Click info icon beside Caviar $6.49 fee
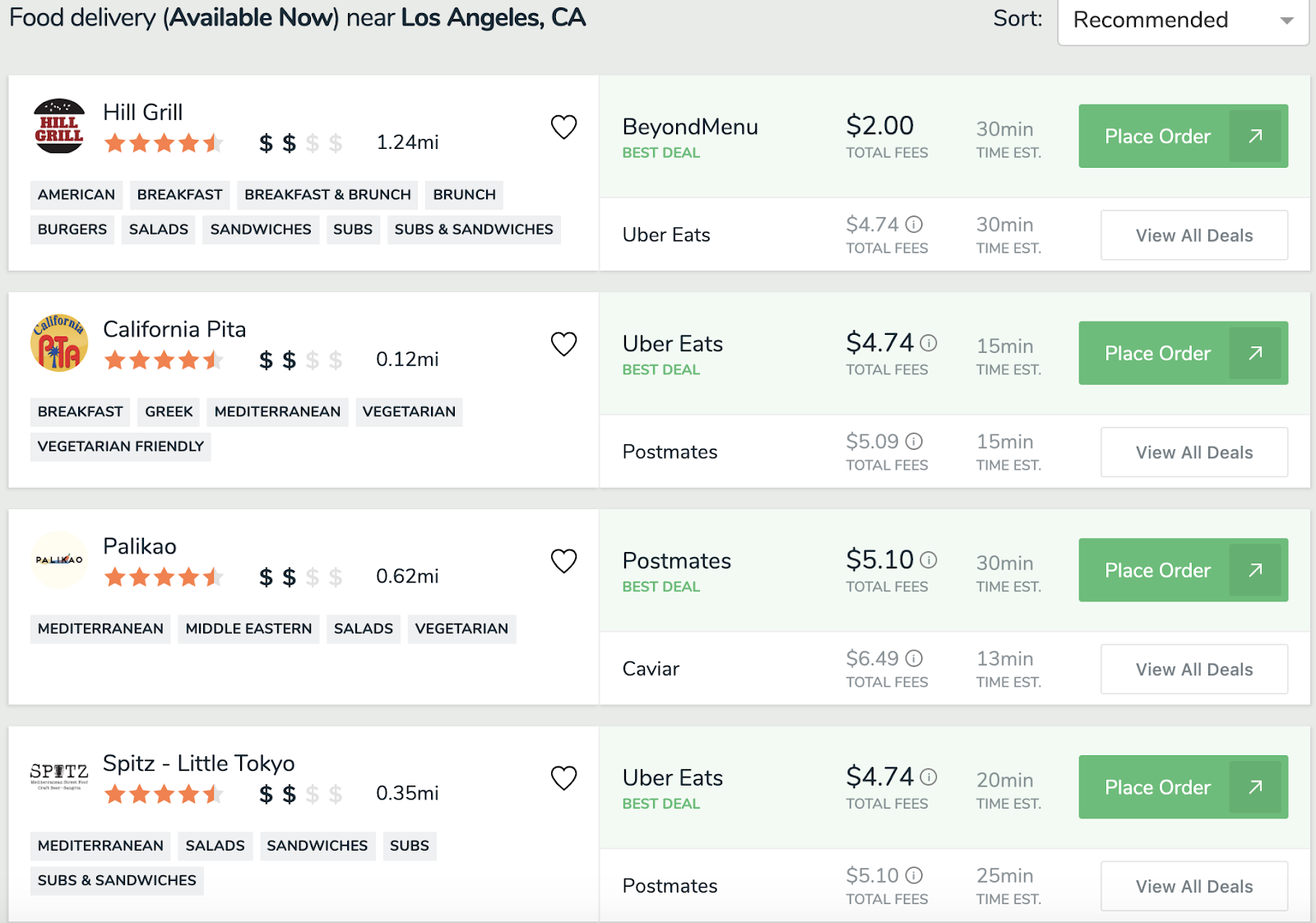This screenshot has height=923, width=1316. [x=914, y=659]
